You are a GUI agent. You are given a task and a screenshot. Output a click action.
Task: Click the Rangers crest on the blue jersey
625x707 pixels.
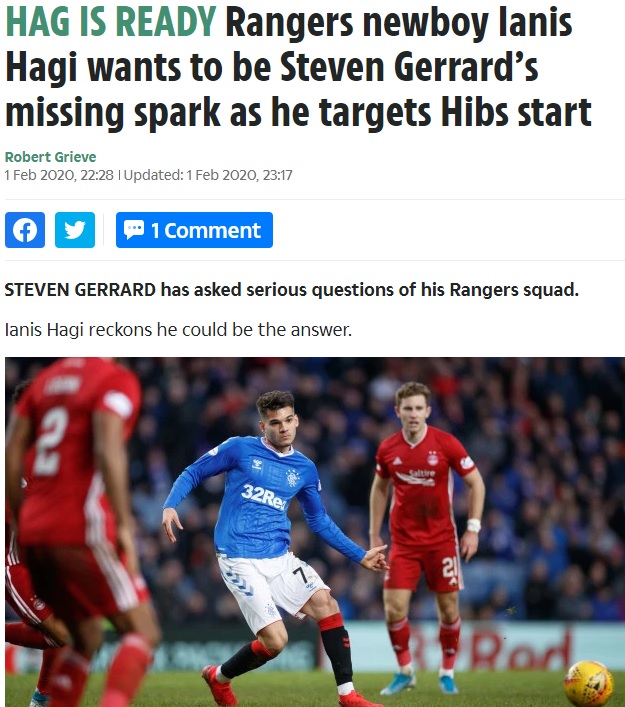pos(292,477)
